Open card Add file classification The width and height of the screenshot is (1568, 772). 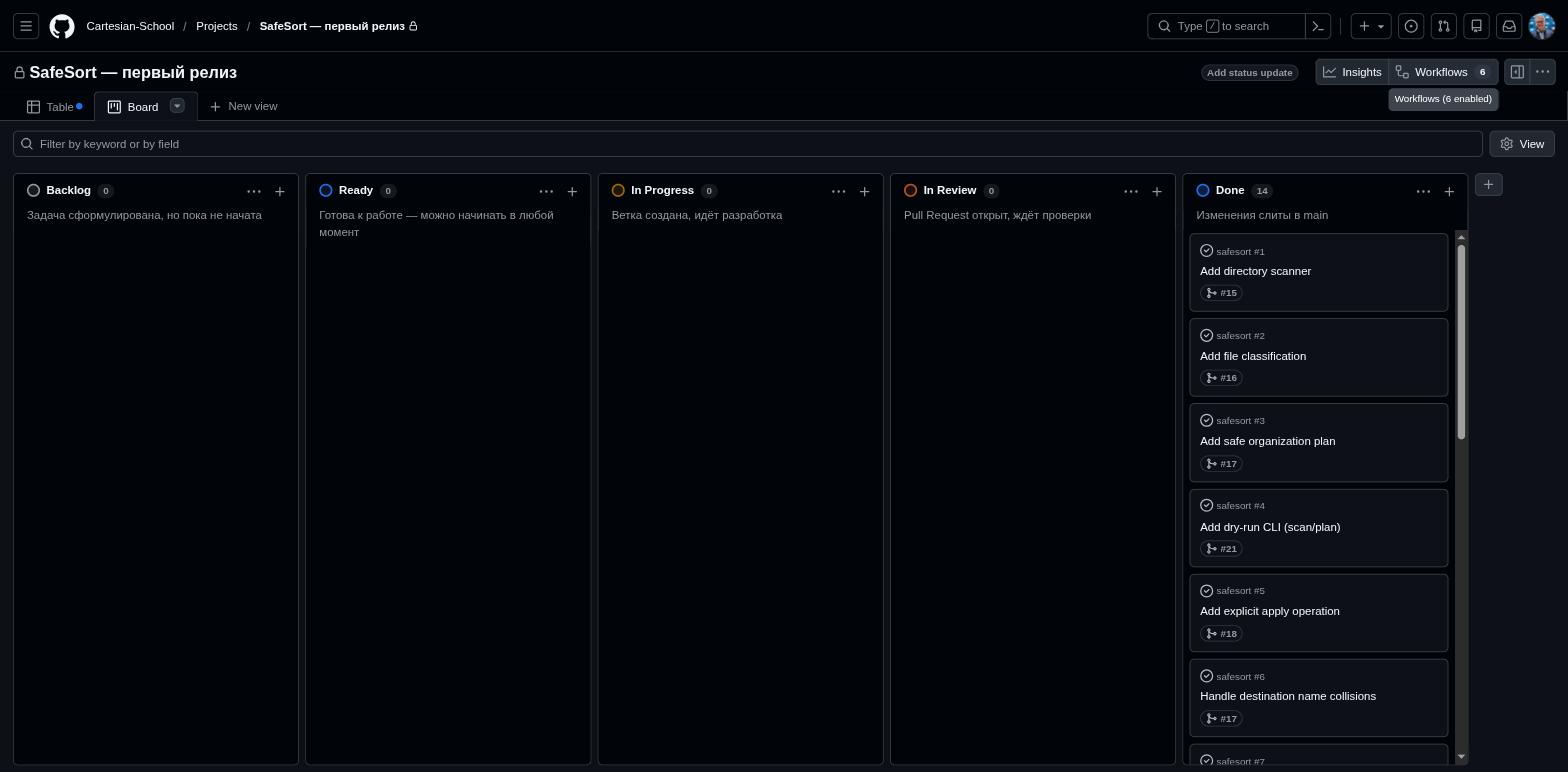[x=1253, y=356]
